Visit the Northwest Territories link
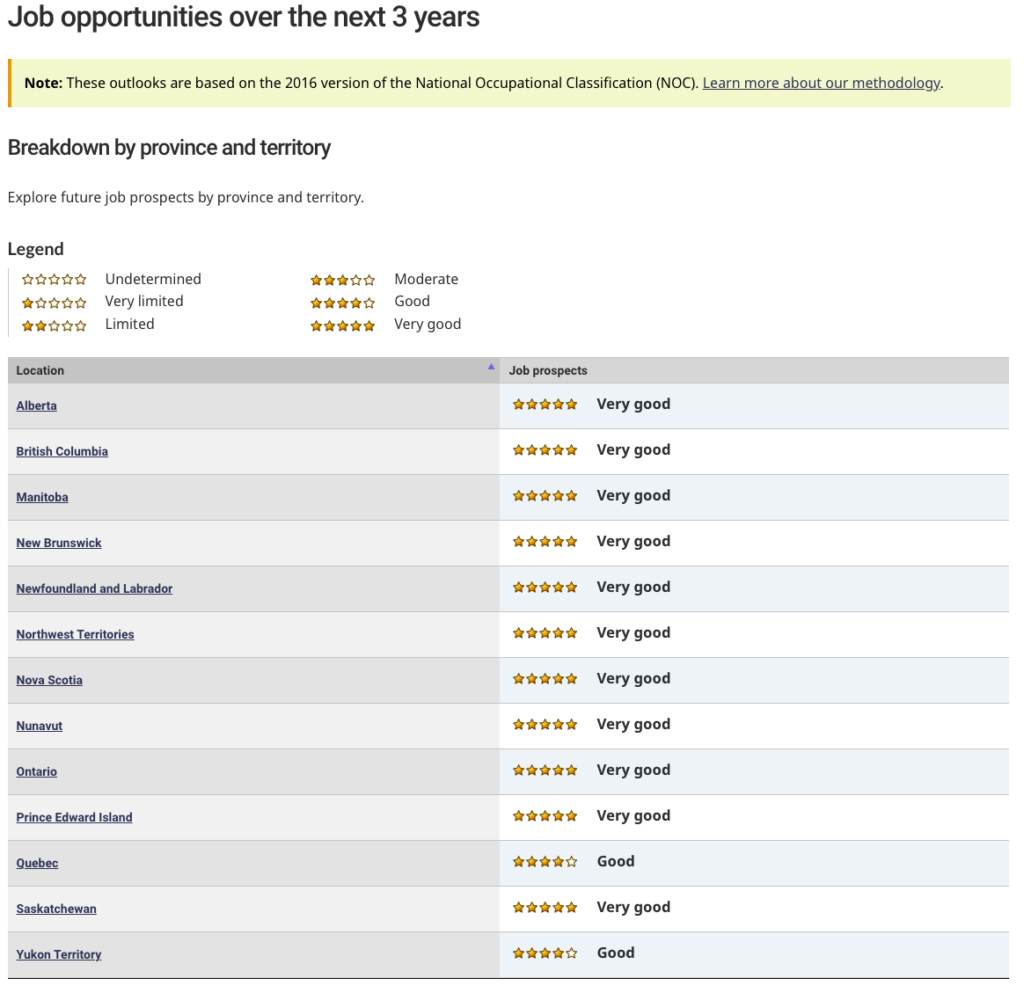The height and width of the screenshot is (986, 1024). 75,635
